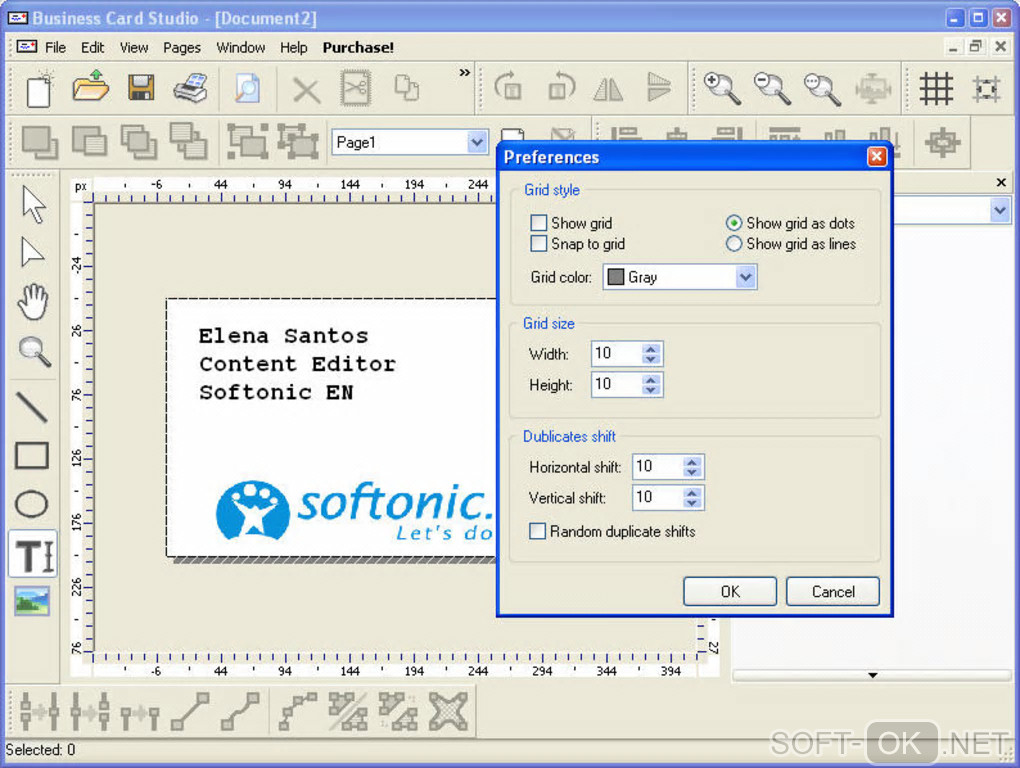Screen dimensions: 1020x768
Task: Click the Elena Santos text on card
Action: [283, 336]
